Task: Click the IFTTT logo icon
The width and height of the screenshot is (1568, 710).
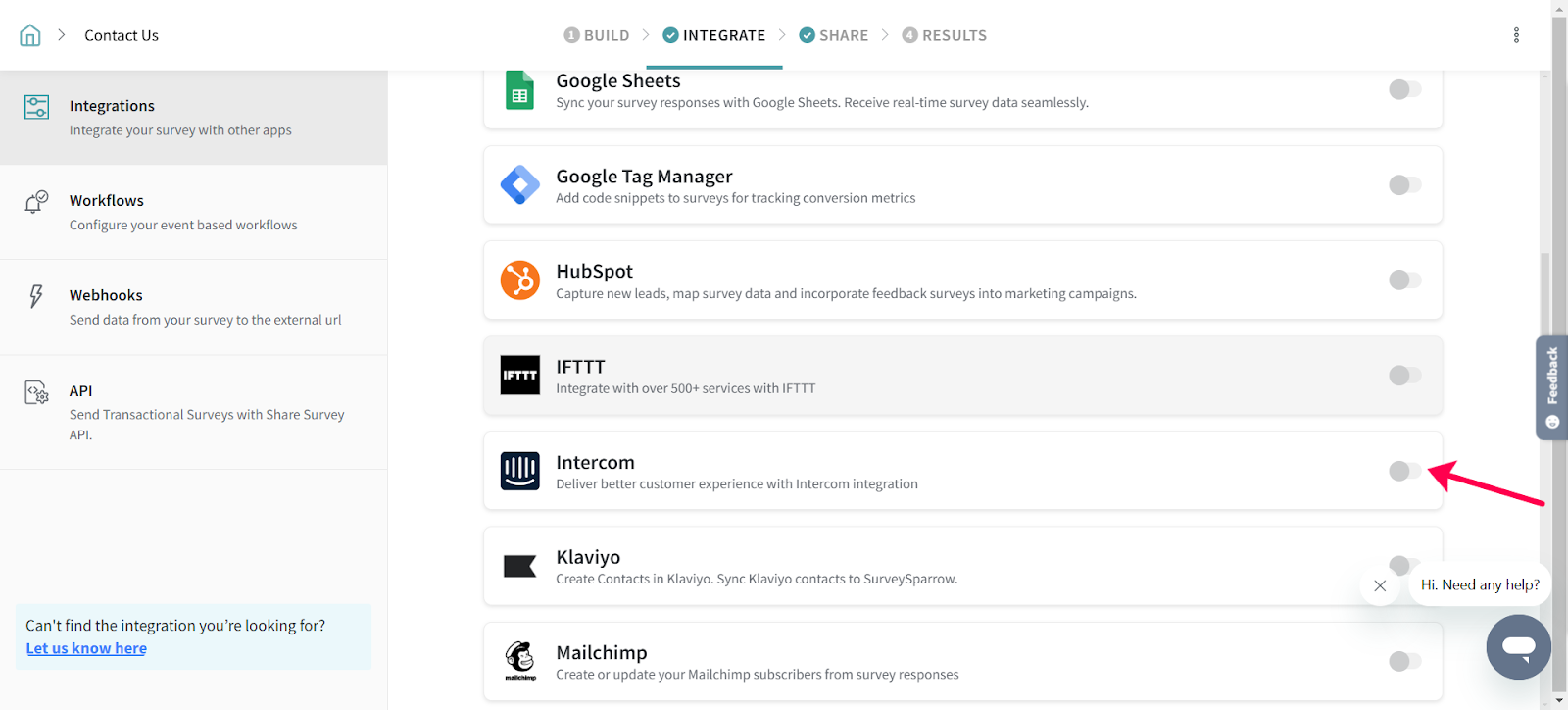Action: click(x=519, y=376)
